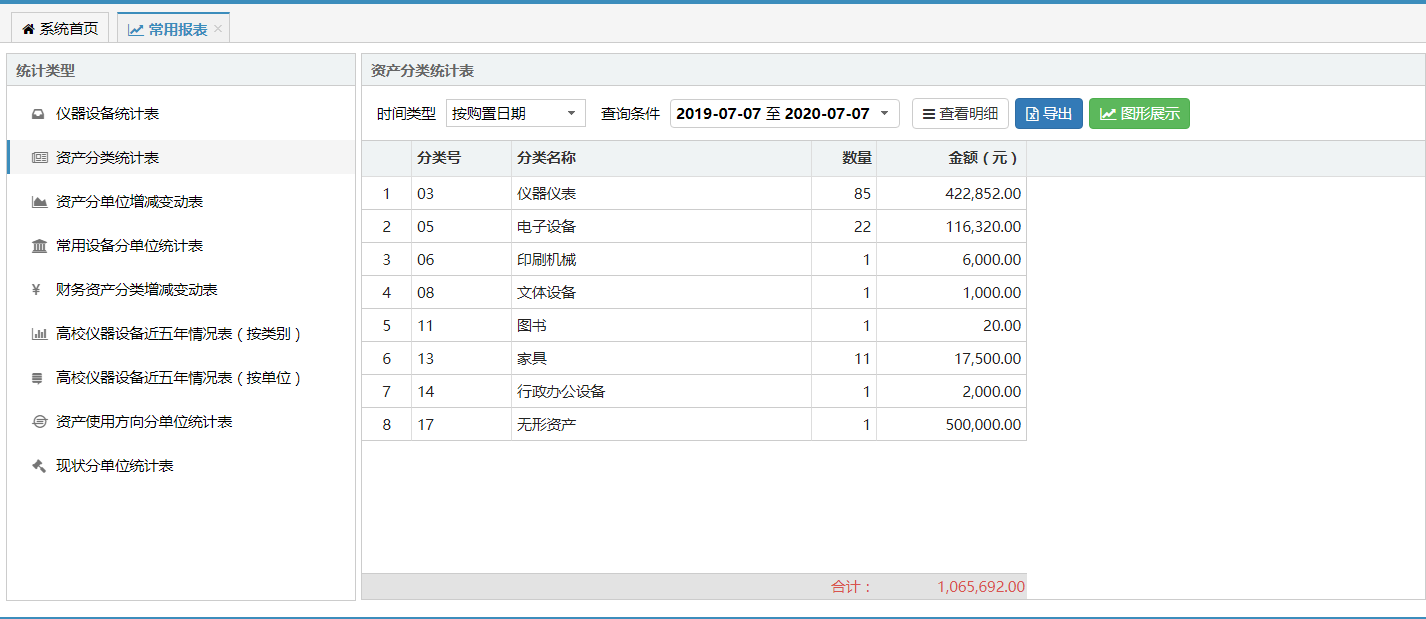Sort by the 数量 column header
1426x619 pixels.
(855, 158)
